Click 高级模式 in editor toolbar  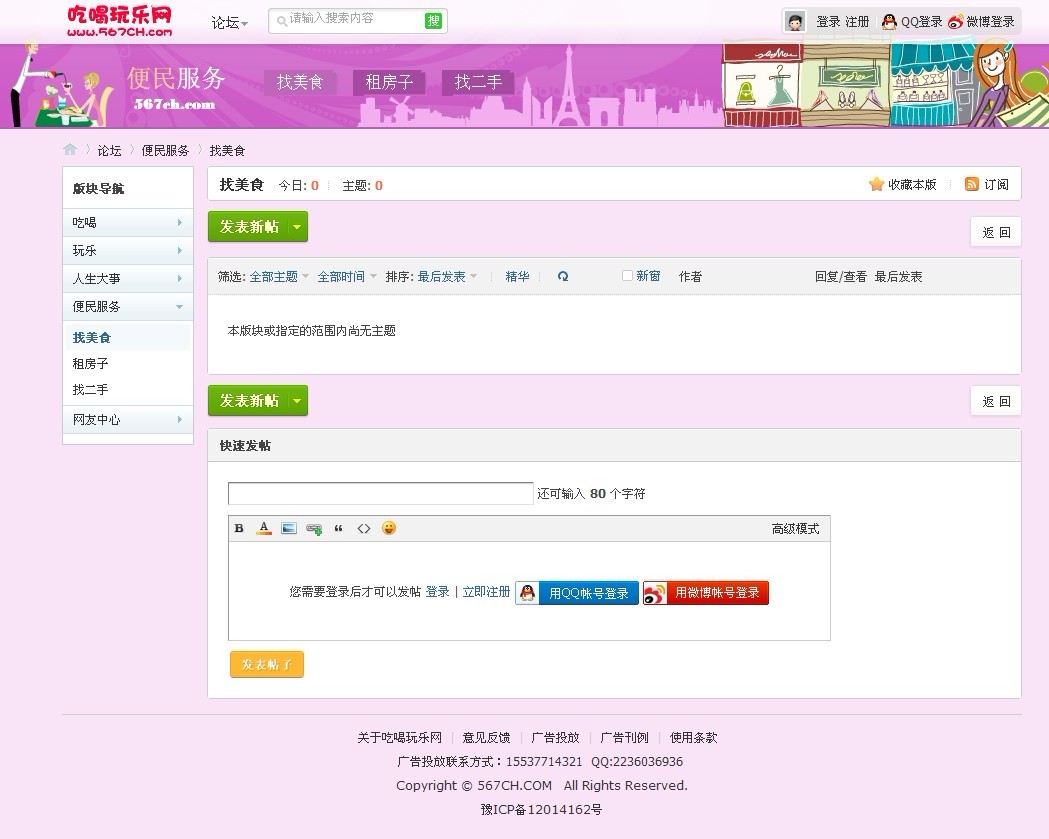click(795, 529)
